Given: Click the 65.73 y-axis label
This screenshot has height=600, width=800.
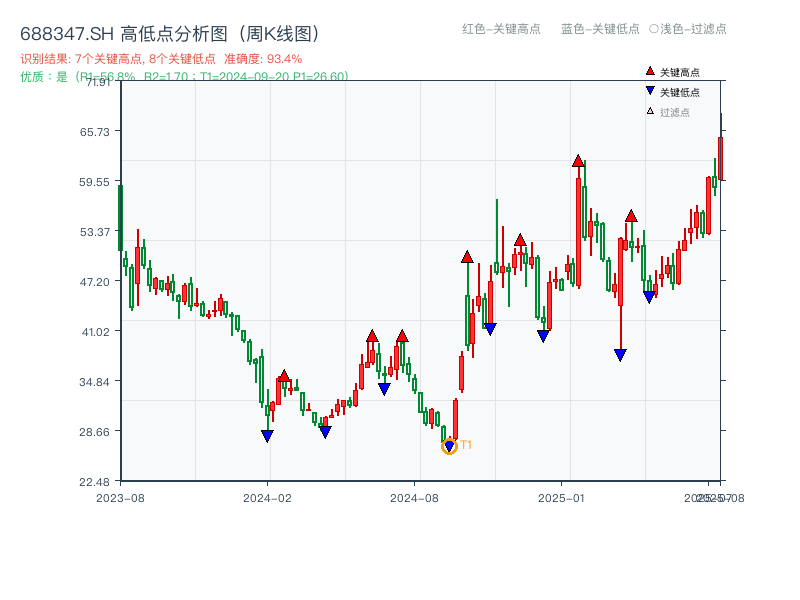Looking at the screenshot, I should [94, 132].
